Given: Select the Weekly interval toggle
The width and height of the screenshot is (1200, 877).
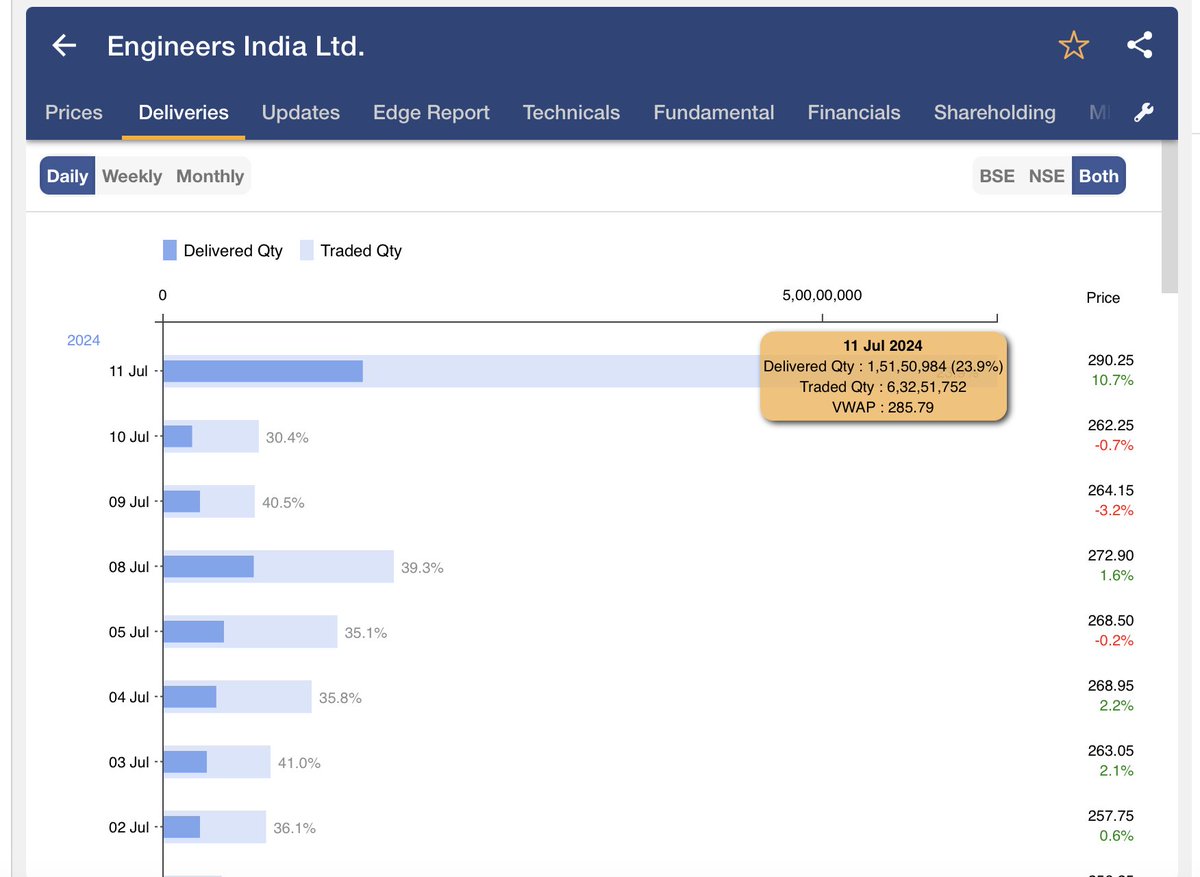Looking at the screenshot, I should coord(132,176).
